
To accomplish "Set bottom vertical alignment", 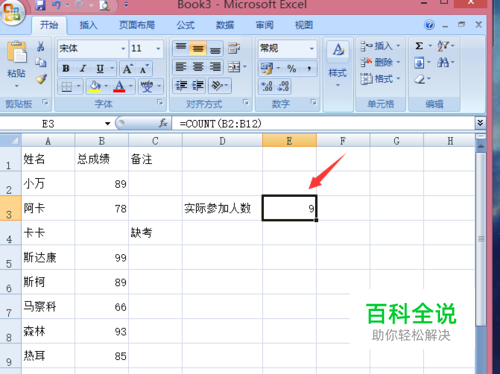I will point(215,49).
